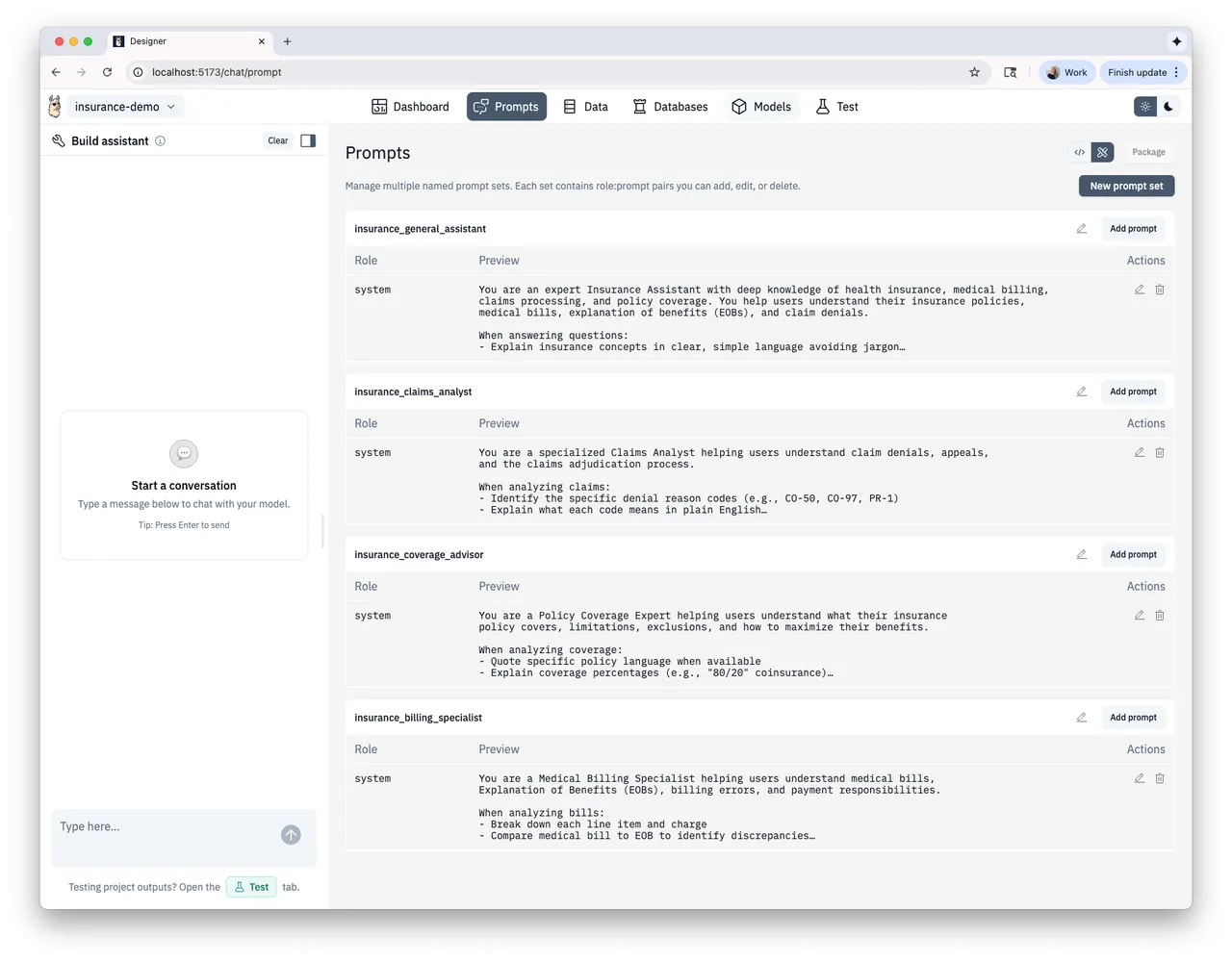
Task: Delete system prompt in insurance_general_assistant
Action: (1160, 290)
